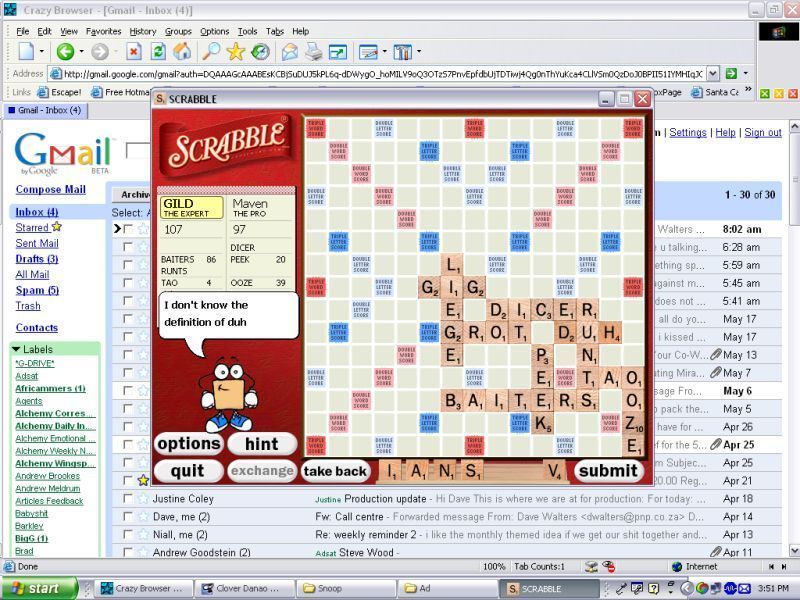This screenshot has width=800, height=600.
Task: Expand the Links bar overflow chevron
Action: tap(748, 90)
